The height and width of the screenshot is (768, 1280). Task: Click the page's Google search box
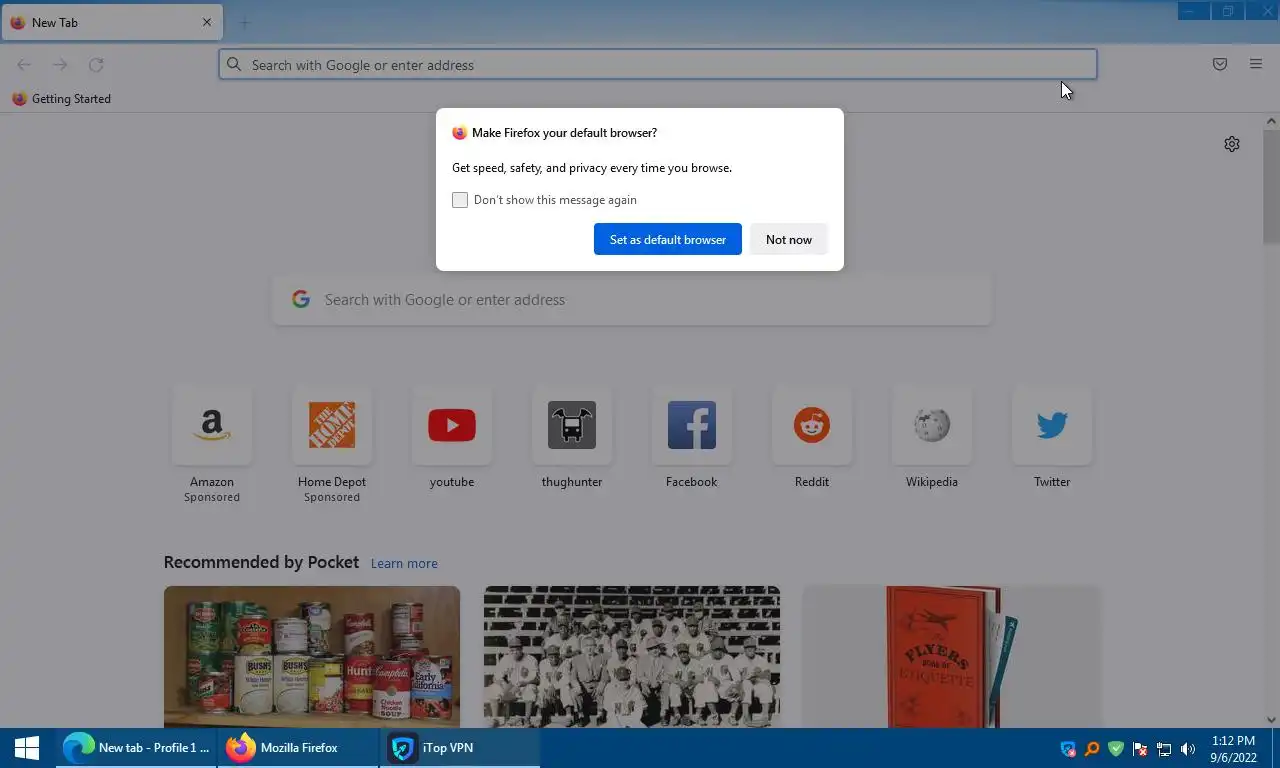tap(632, 299)
